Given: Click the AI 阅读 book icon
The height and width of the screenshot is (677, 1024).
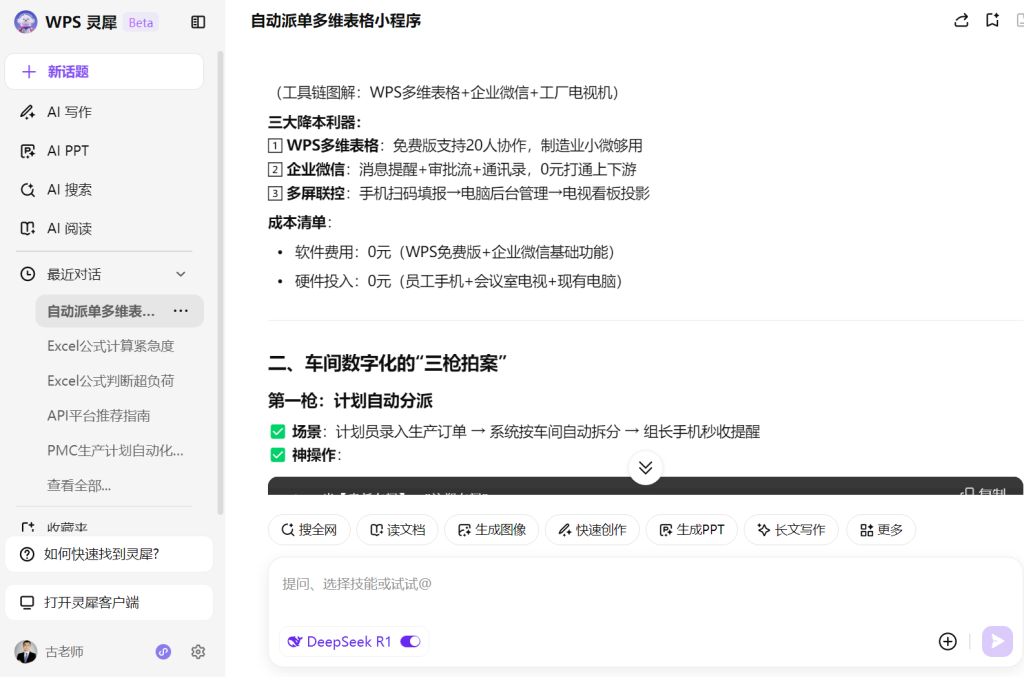Looking at the screenshot, I should (x=27, y=228).
